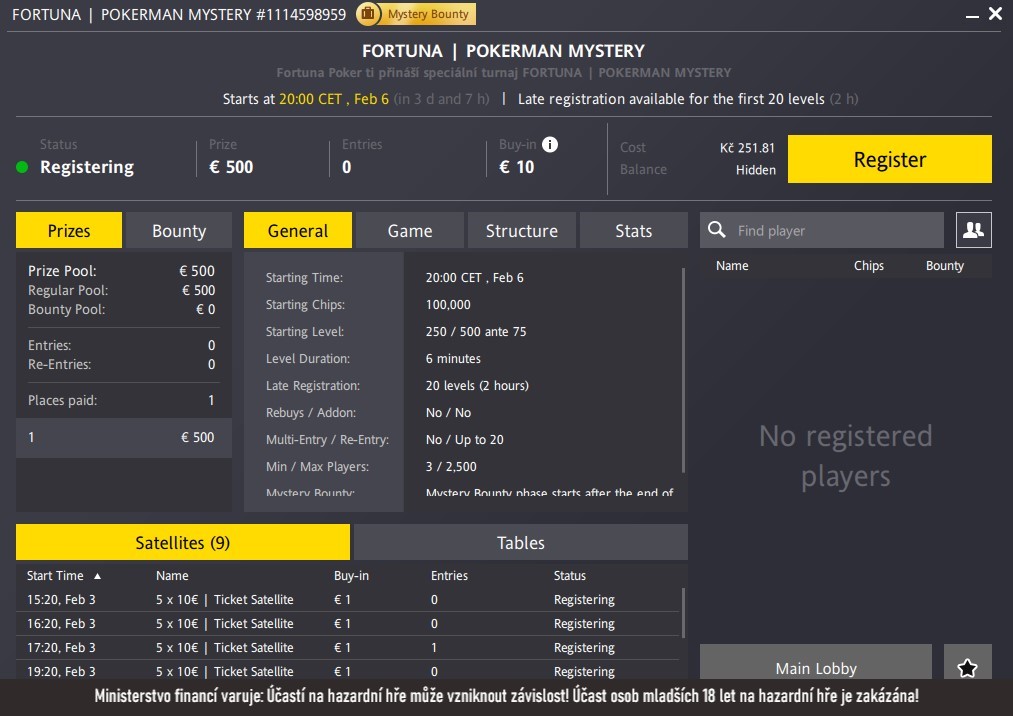Click the General info panel scrollbar
Image resolution: width=1013 pixels, height=716 pixels.
[x=683, y=370]
